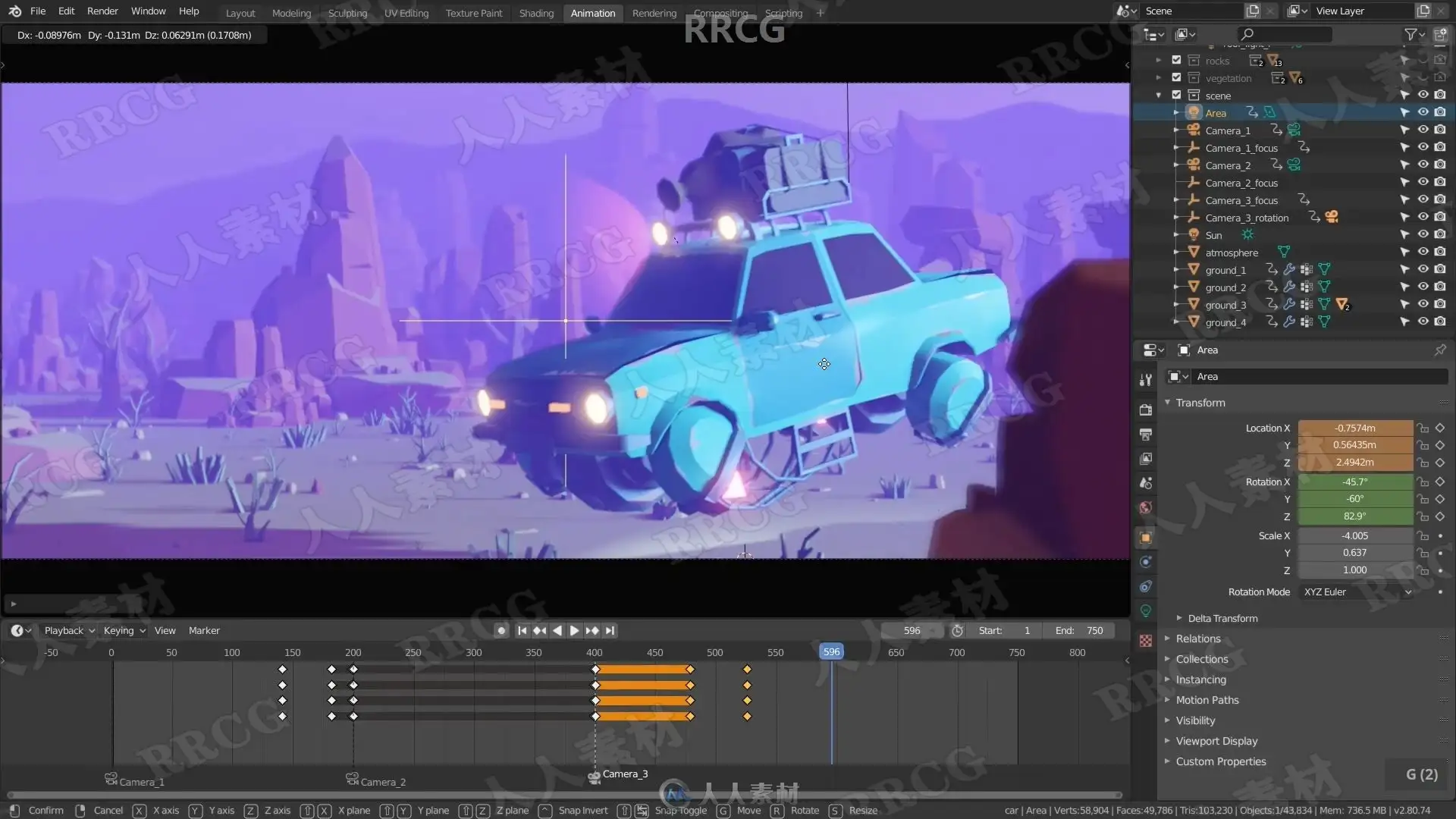Open the Output properties tab icon
This screenshot has width=1456, height=819.
pyautogui.click(x=1146, y=435)
